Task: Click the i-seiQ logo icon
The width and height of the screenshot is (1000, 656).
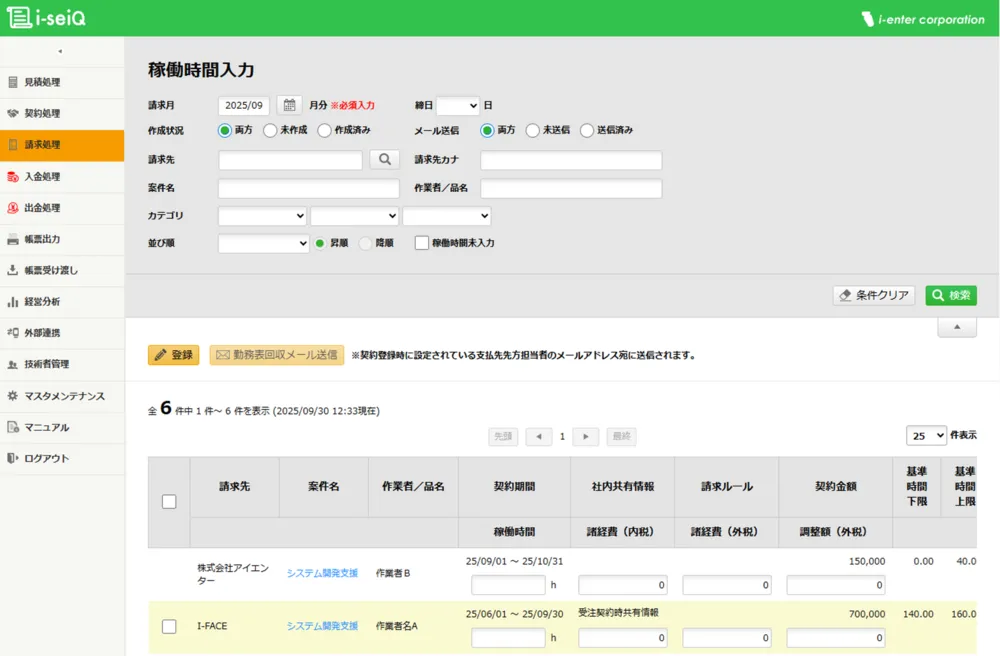Action: tap(18, 17)
